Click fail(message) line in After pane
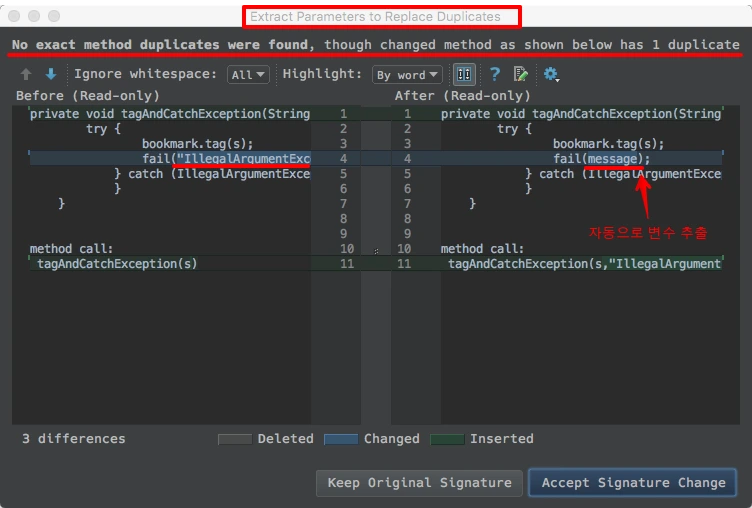 [601, 159]
